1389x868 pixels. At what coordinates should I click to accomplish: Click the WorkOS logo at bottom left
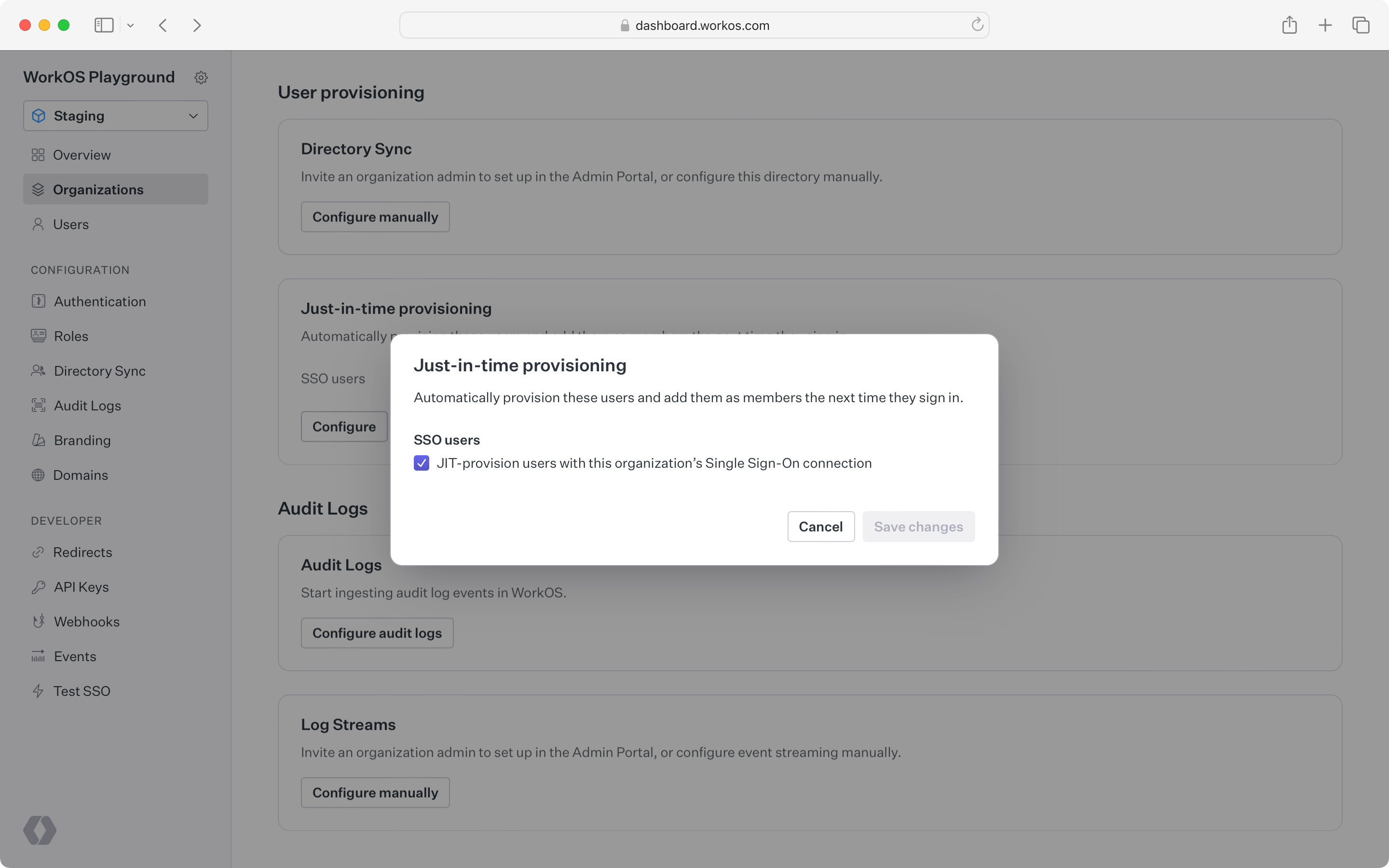coord(40,830)
